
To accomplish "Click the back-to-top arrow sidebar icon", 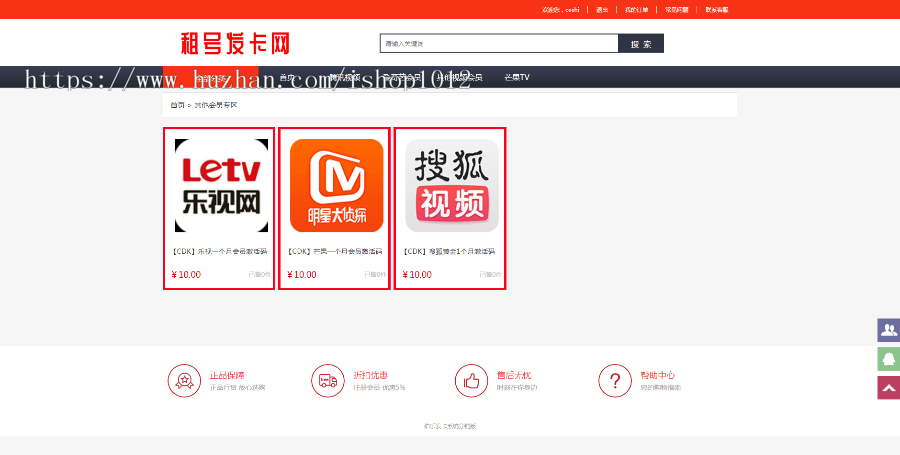I will [x=889, y=388].
